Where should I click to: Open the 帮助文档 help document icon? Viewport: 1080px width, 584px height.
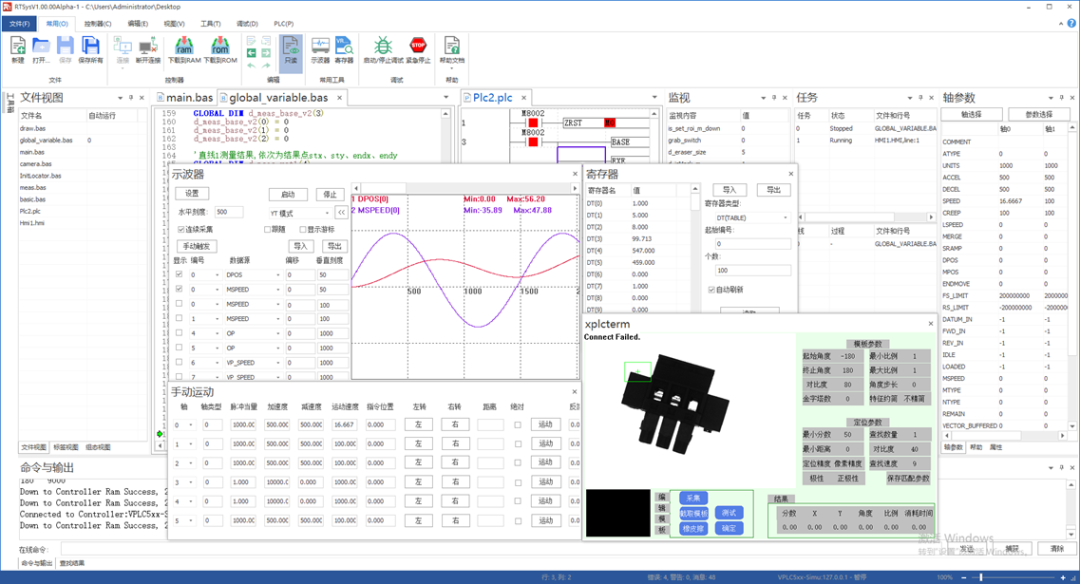(x=452, y=46)
